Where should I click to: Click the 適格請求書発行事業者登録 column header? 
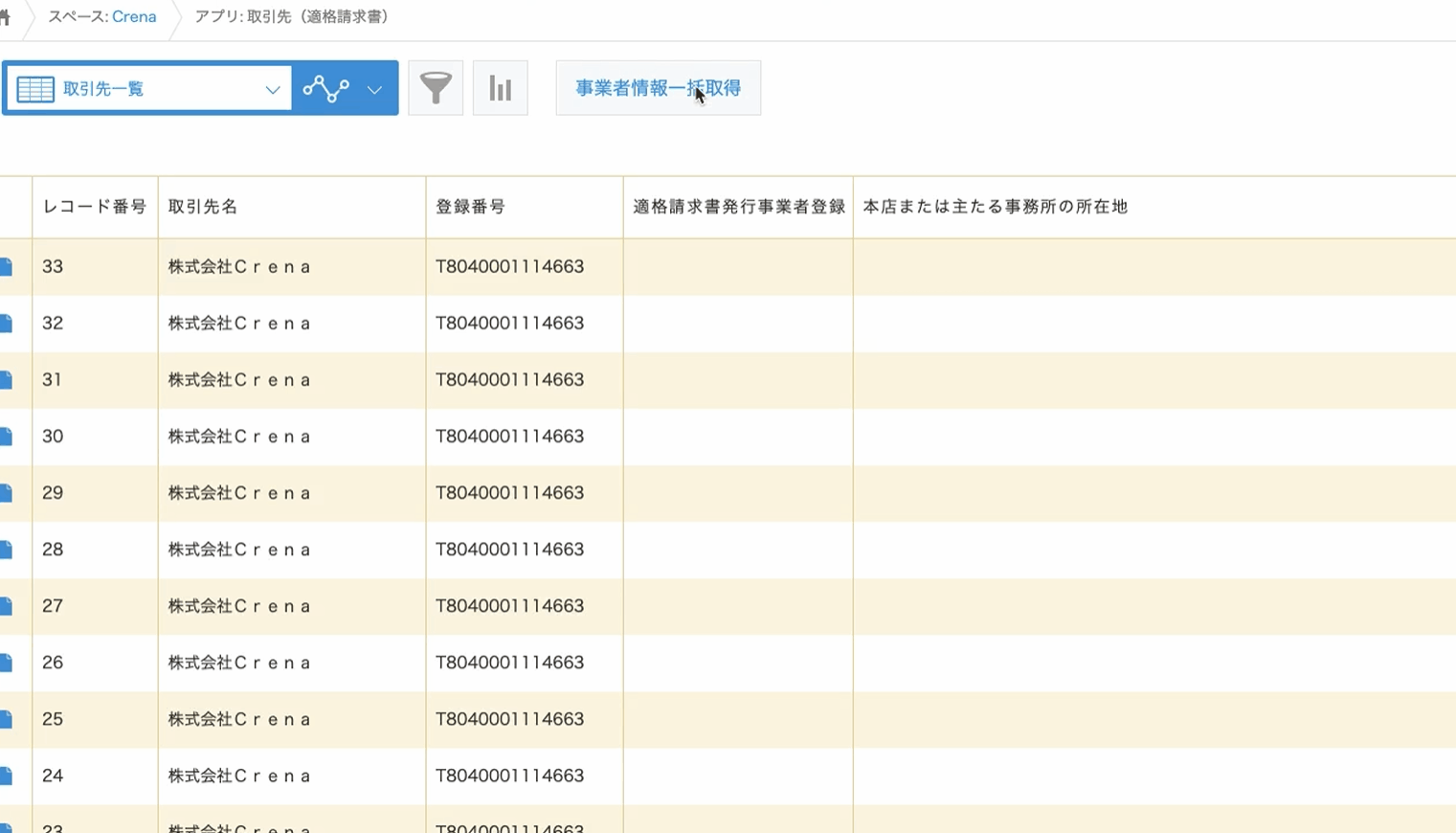click(x=738, y=207)
